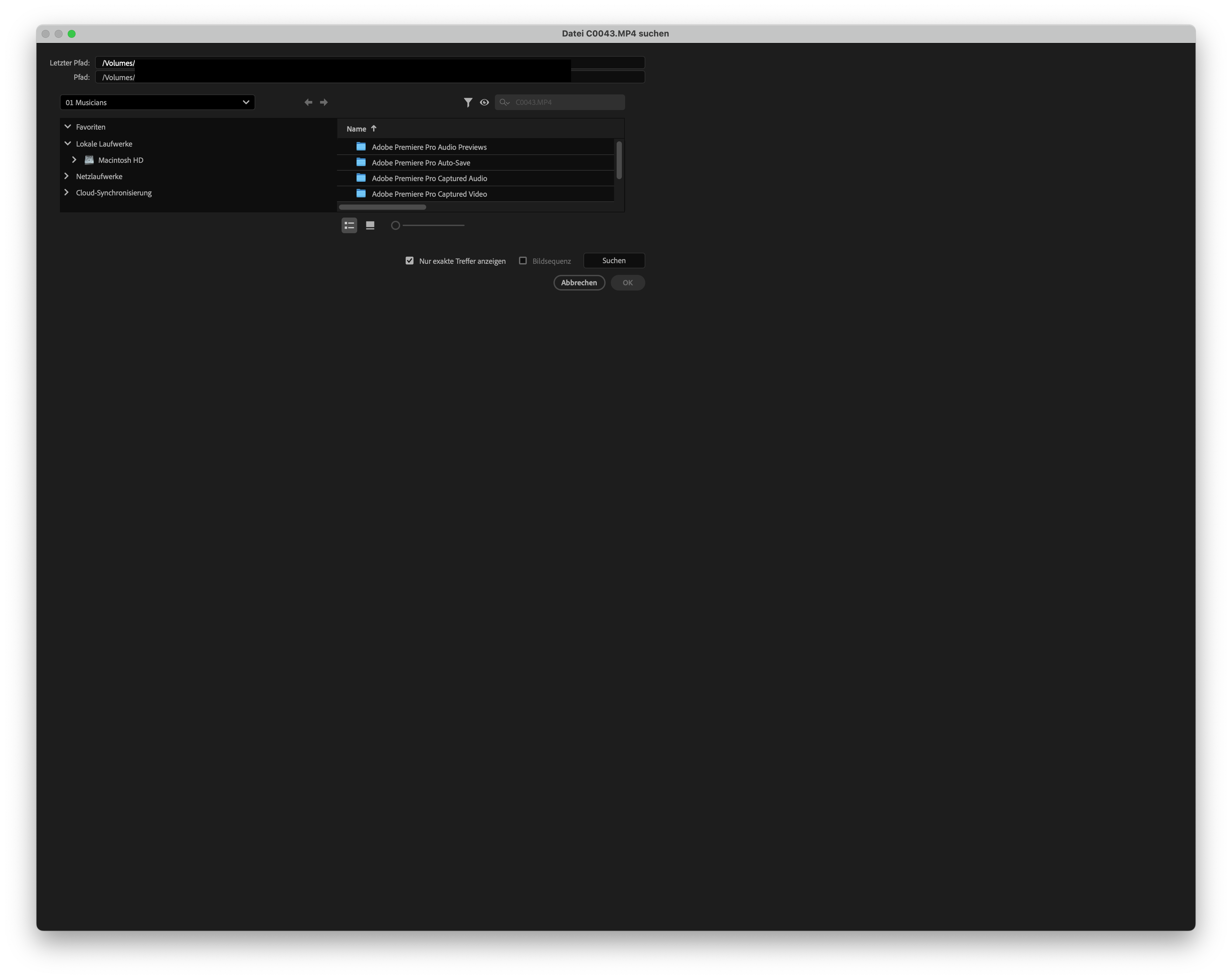Collapse the Favoriten section
1232x979 pixels.
pyautogui.click(x=67, y=127)
